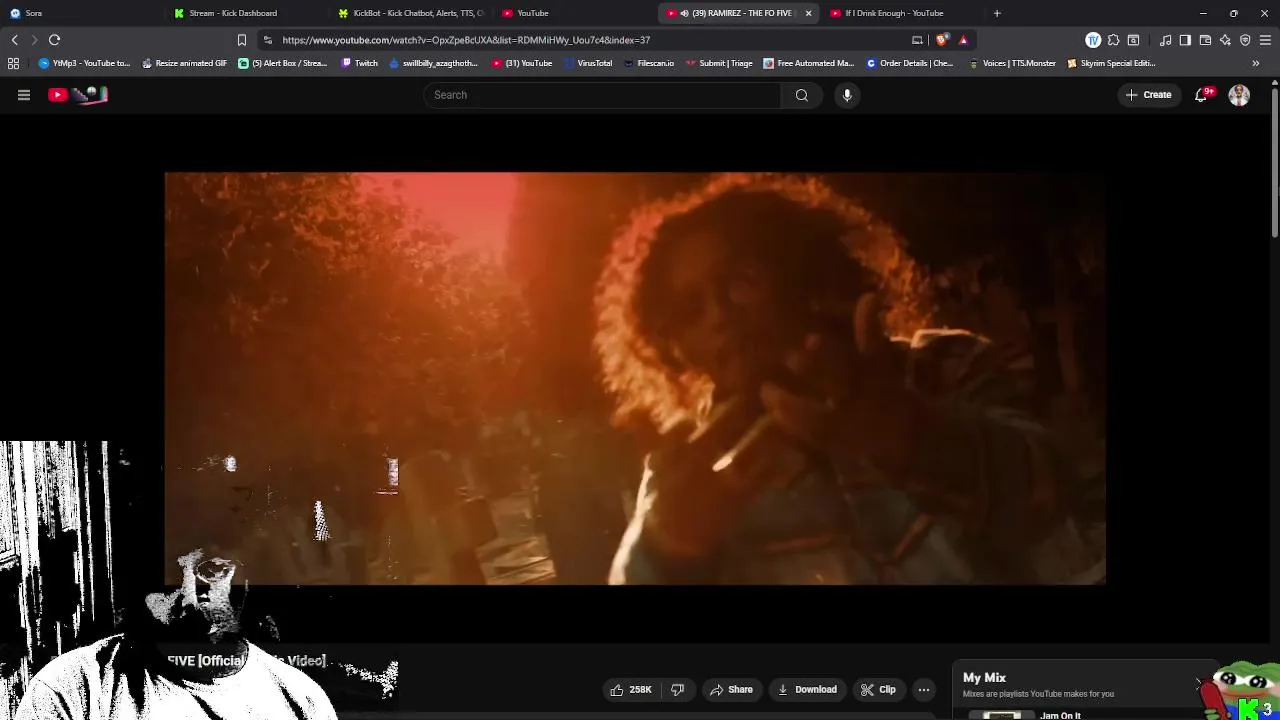Screen dimensions: 1280x720
Task: Open the YouTube guide hamburger menu
Action: click(x=24, y=95)
